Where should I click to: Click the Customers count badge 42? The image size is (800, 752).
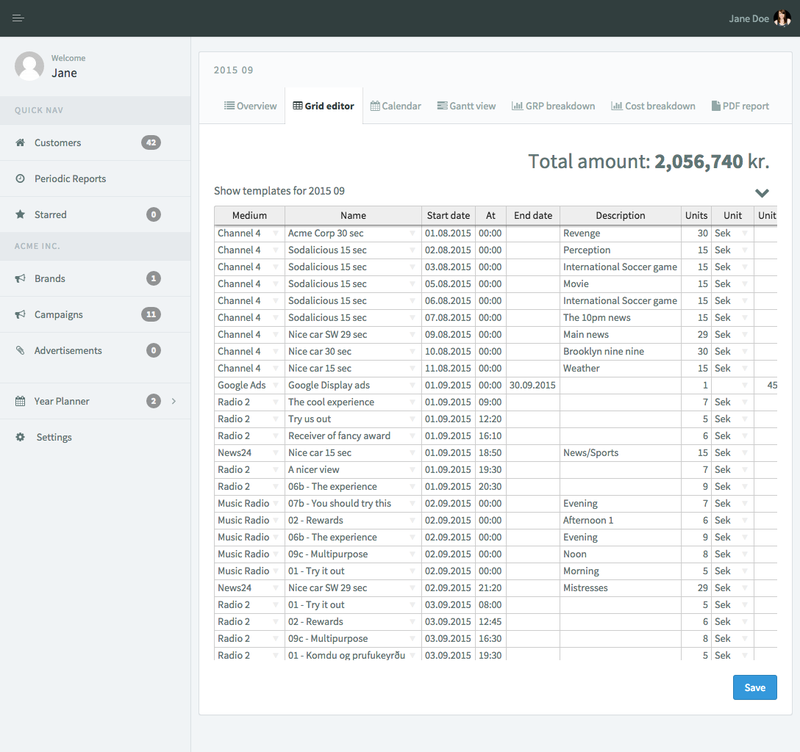151,142
